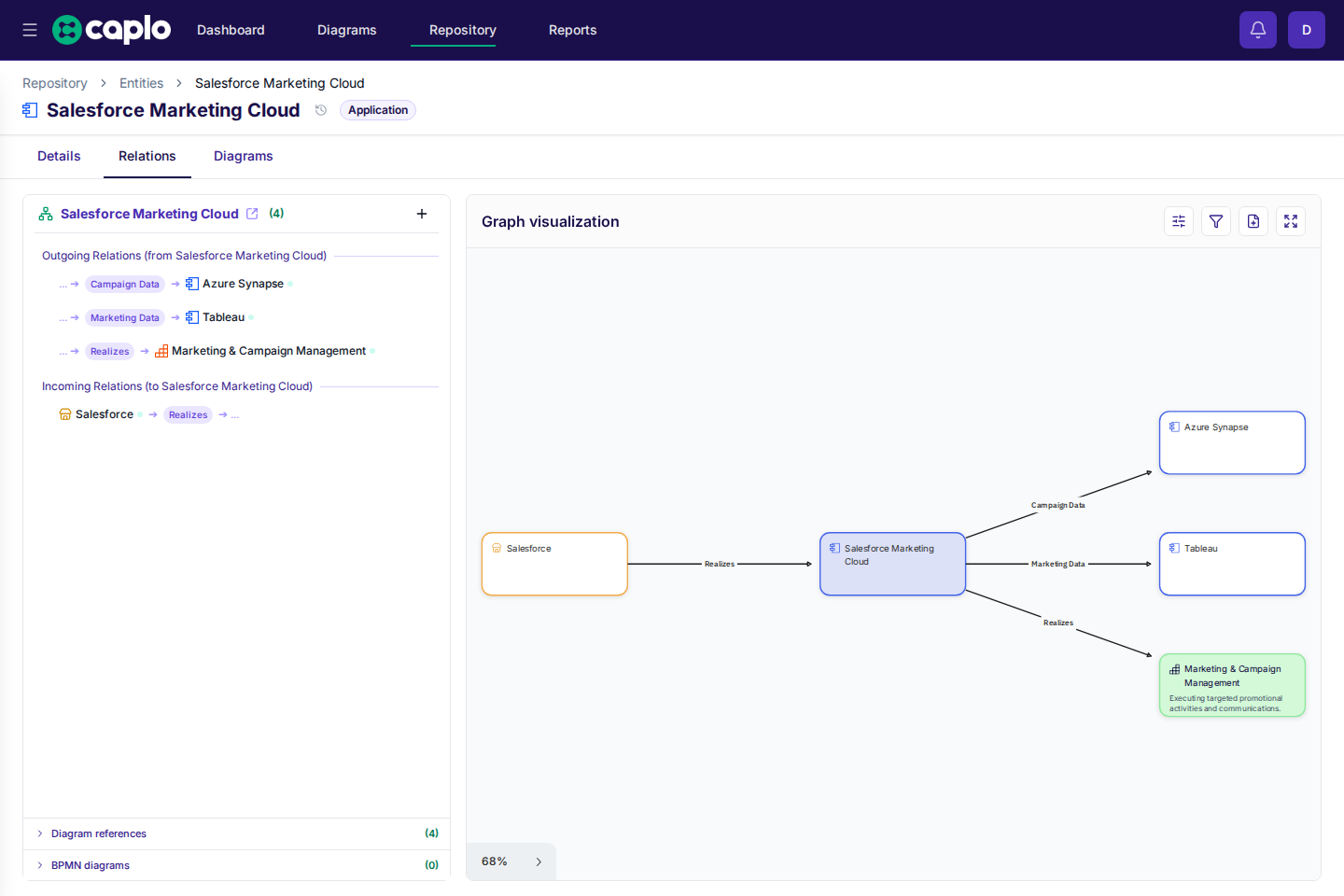Click the Marketing Data relation tag
This screenshot has height=896, width=1344.
click(x=125, y=317)
